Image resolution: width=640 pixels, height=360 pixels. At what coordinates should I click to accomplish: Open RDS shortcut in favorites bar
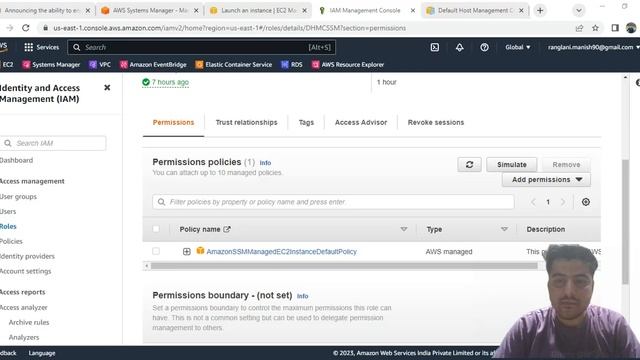pyautogui.click(x=292, y=64)
